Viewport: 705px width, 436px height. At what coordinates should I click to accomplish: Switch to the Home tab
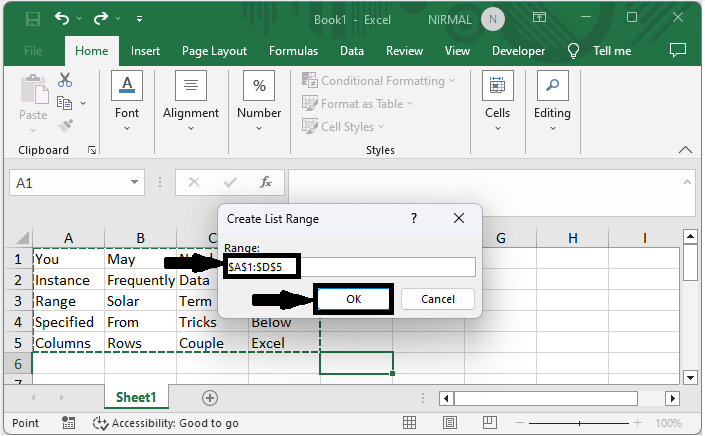[92, 51]
